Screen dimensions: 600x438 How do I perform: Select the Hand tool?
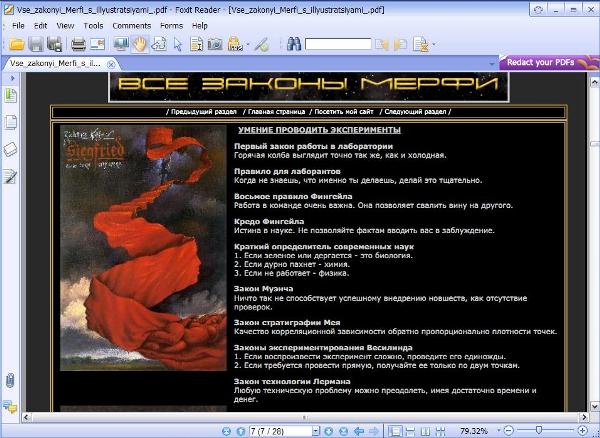point(140,44)
